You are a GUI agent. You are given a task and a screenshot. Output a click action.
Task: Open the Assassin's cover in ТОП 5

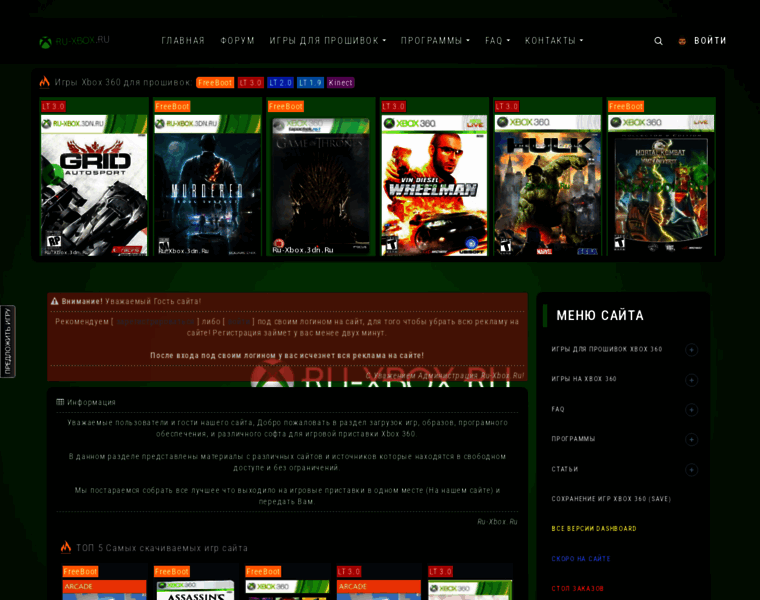click(x=195, y=590)
